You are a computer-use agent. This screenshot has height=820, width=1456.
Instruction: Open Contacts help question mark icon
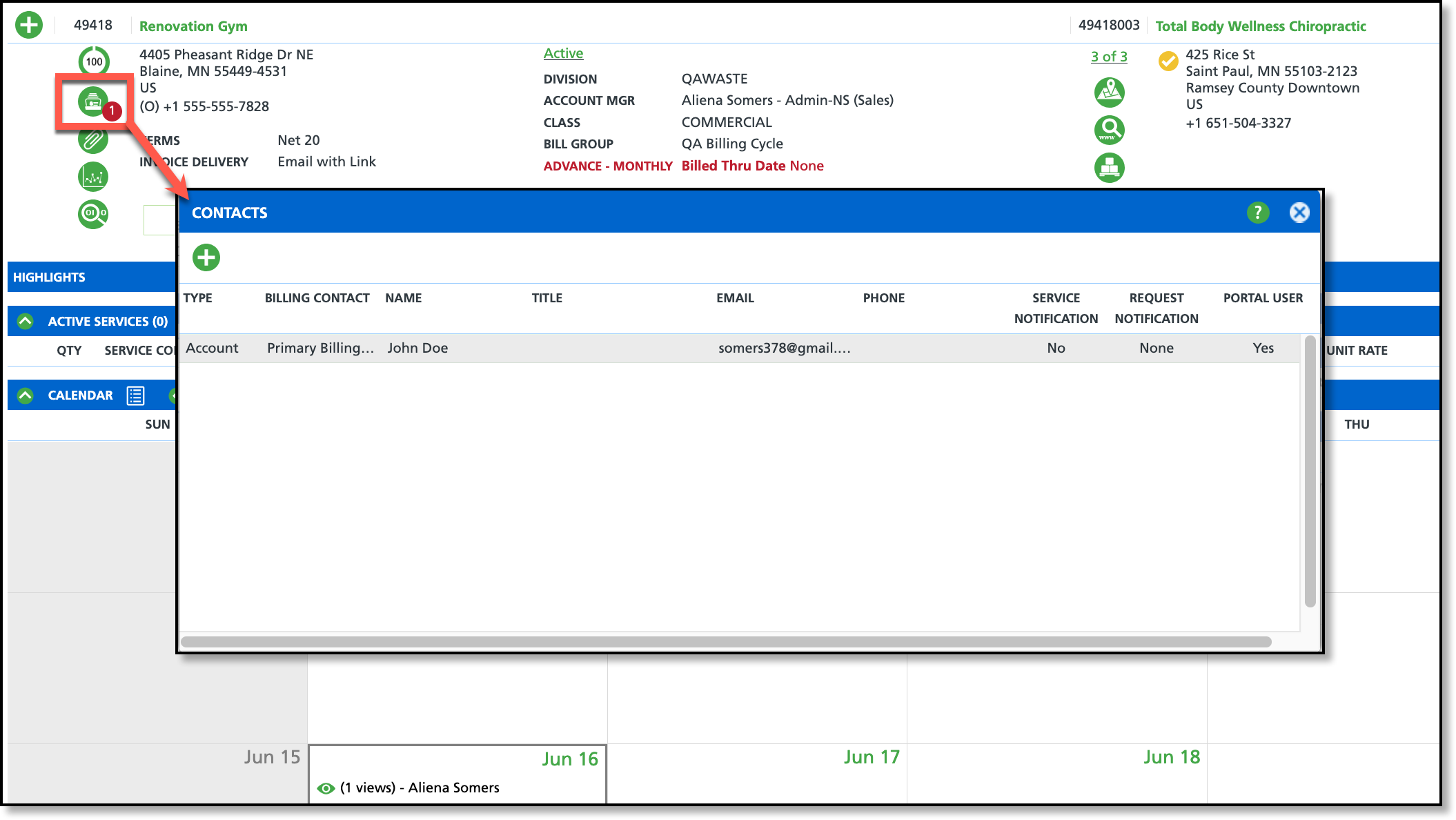point(1257,213)
